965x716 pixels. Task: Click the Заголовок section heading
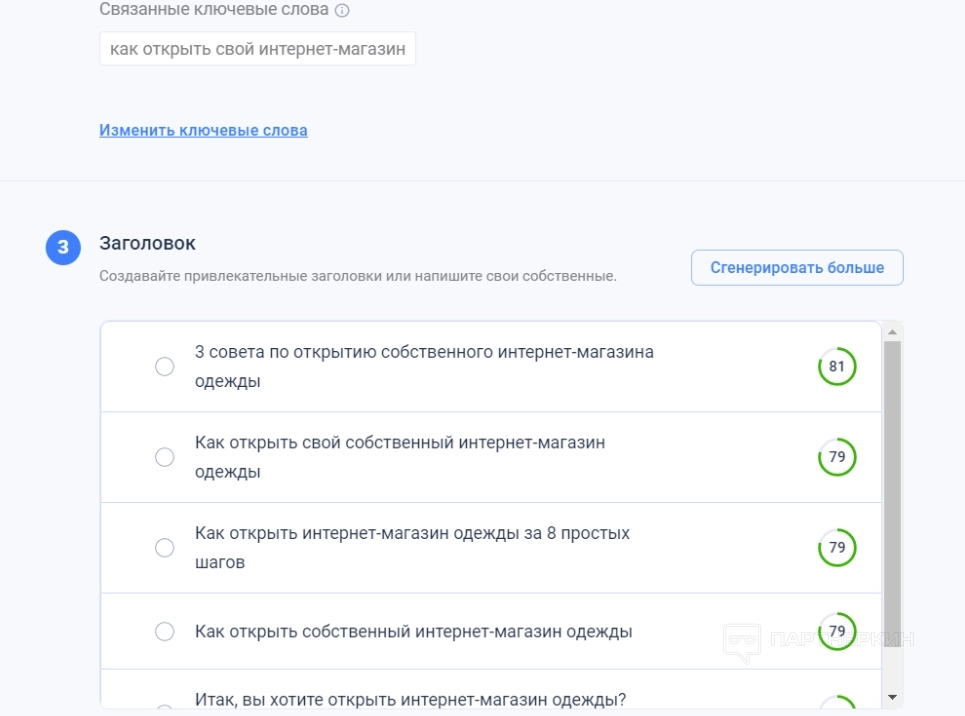[148, 243]
